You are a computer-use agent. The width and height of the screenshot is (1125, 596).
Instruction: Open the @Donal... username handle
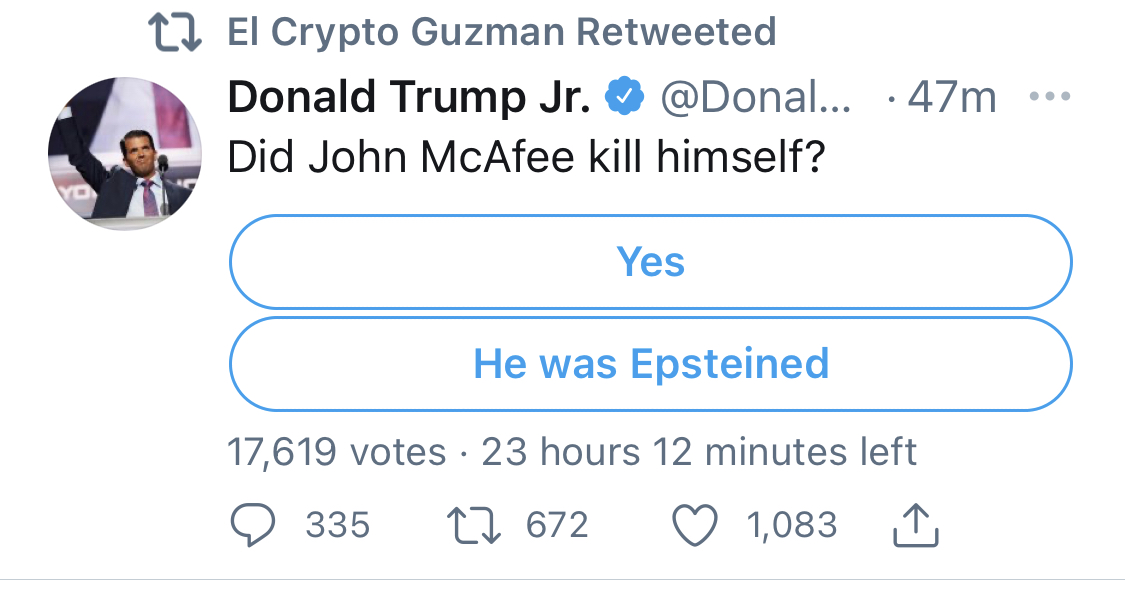(x=755, y=98)
